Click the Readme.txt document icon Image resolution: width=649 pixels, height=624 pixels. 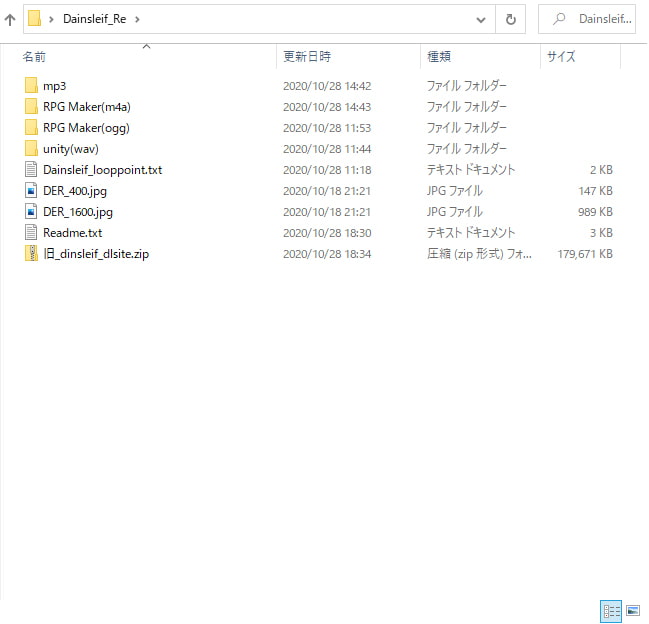(31, 233)
